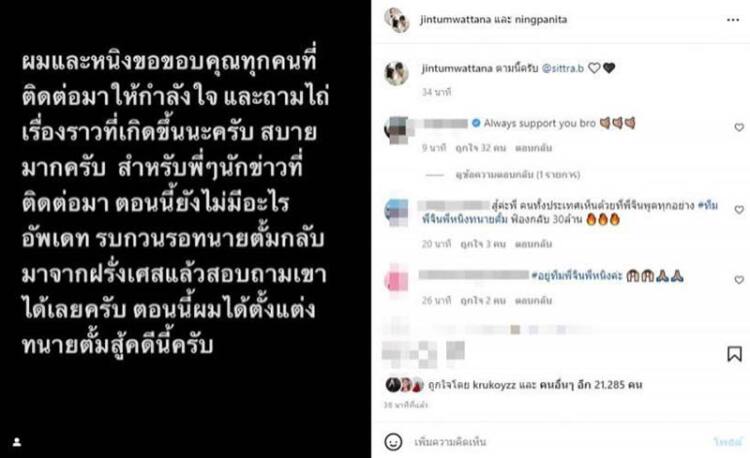This screenshot has height=458, width=750.
Task: Open the three-dot post options menu
Action: tap(733, 20)
